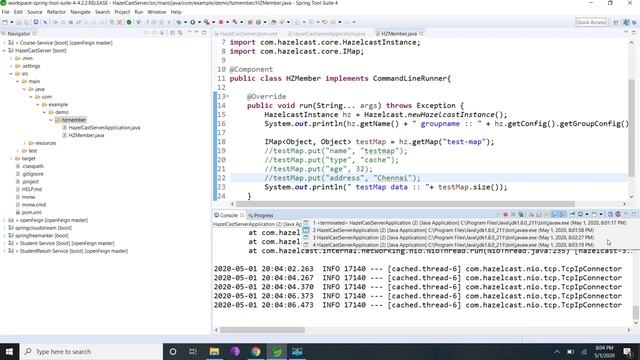
Task: Open File Explorer from taskbar
Action: tap(214, 351)
